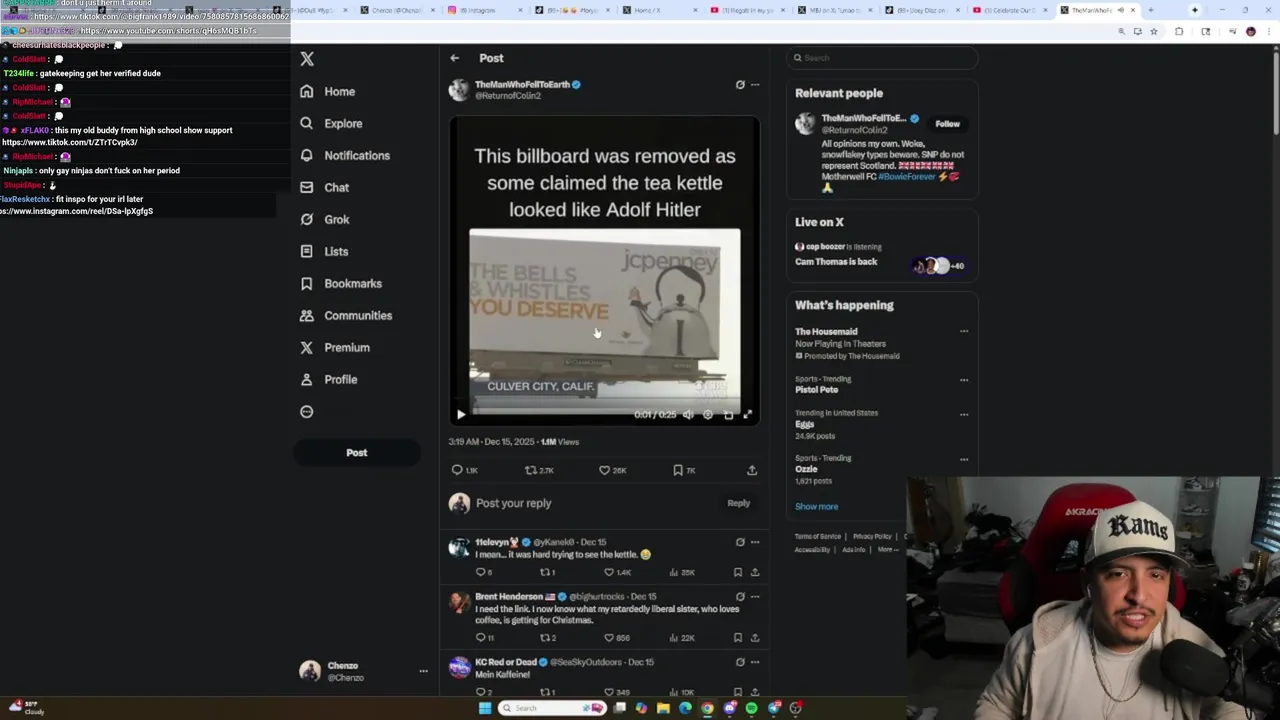Open video settings gear

point(708,414)
